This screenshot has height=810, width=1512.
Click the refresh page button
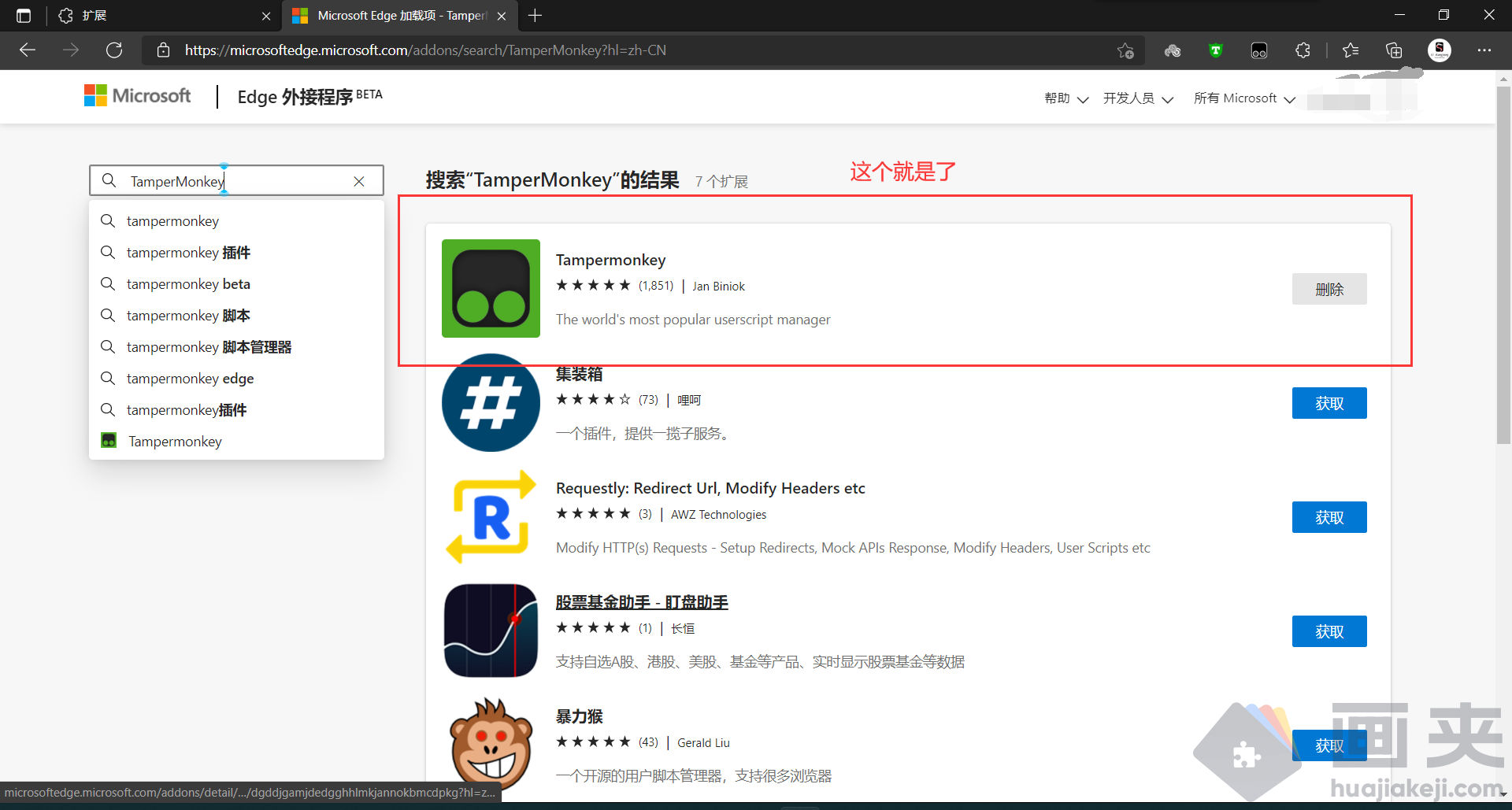(x=114, y=50)
